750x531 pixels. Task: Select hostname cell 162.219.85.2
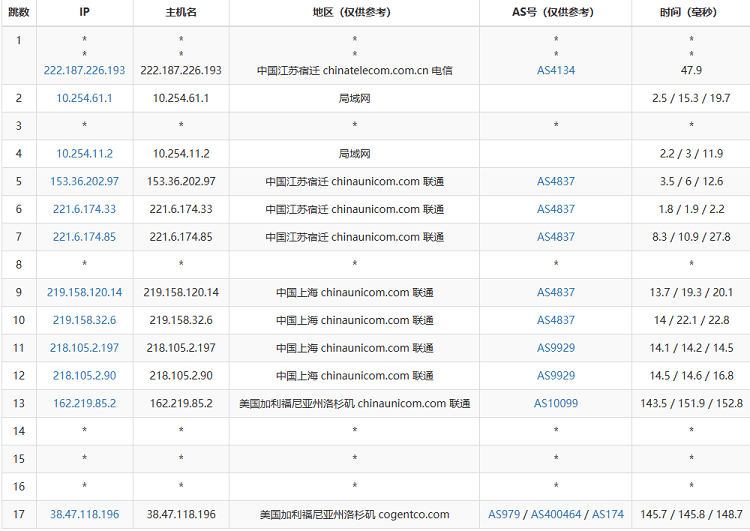click(181, 403)
